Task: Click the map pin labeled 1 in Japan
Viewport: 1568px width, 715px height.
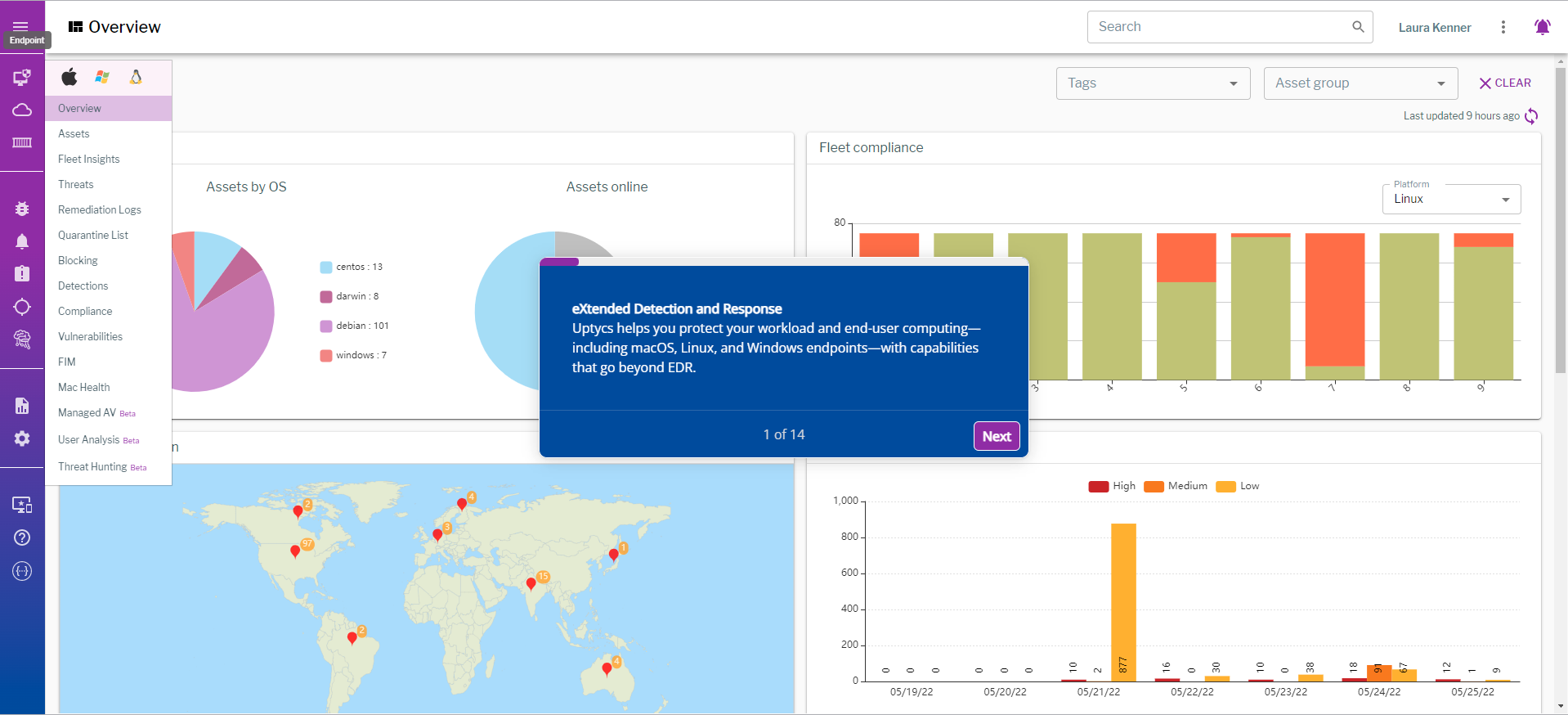Action: (x=613, y=555)
